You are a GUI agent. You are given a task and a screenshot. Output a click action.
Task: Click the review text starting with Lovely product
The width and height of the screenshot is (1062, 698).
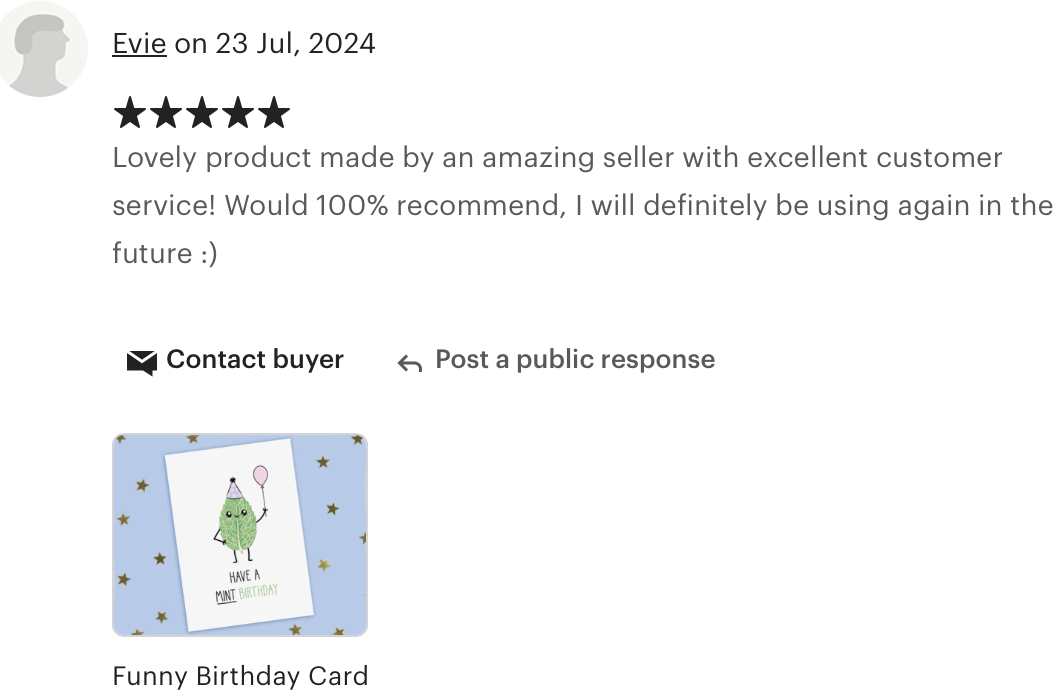point(582,205)
